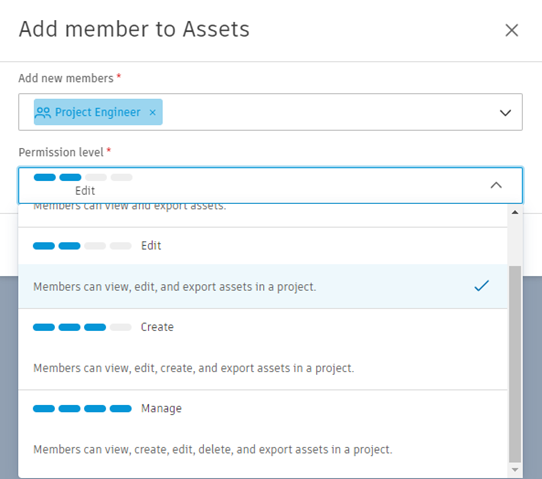Expand the Add new members dropdown arrow
542x479 pixels.
click(x=505, y=113)
